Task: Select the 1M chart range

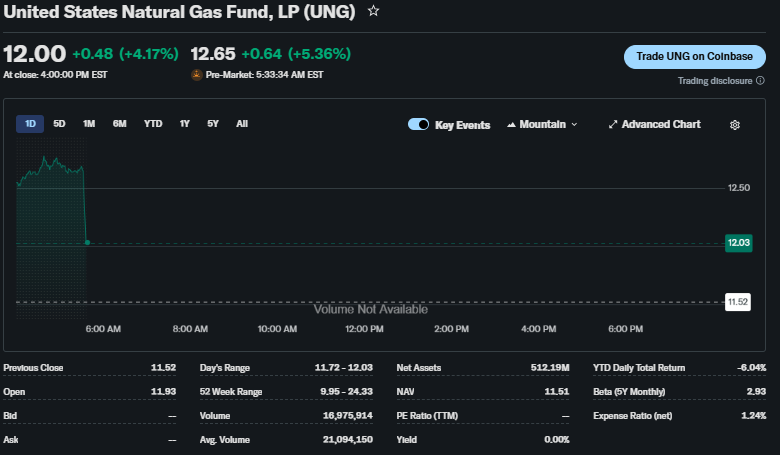Action: pyautogui.click(x=89, y=124)
